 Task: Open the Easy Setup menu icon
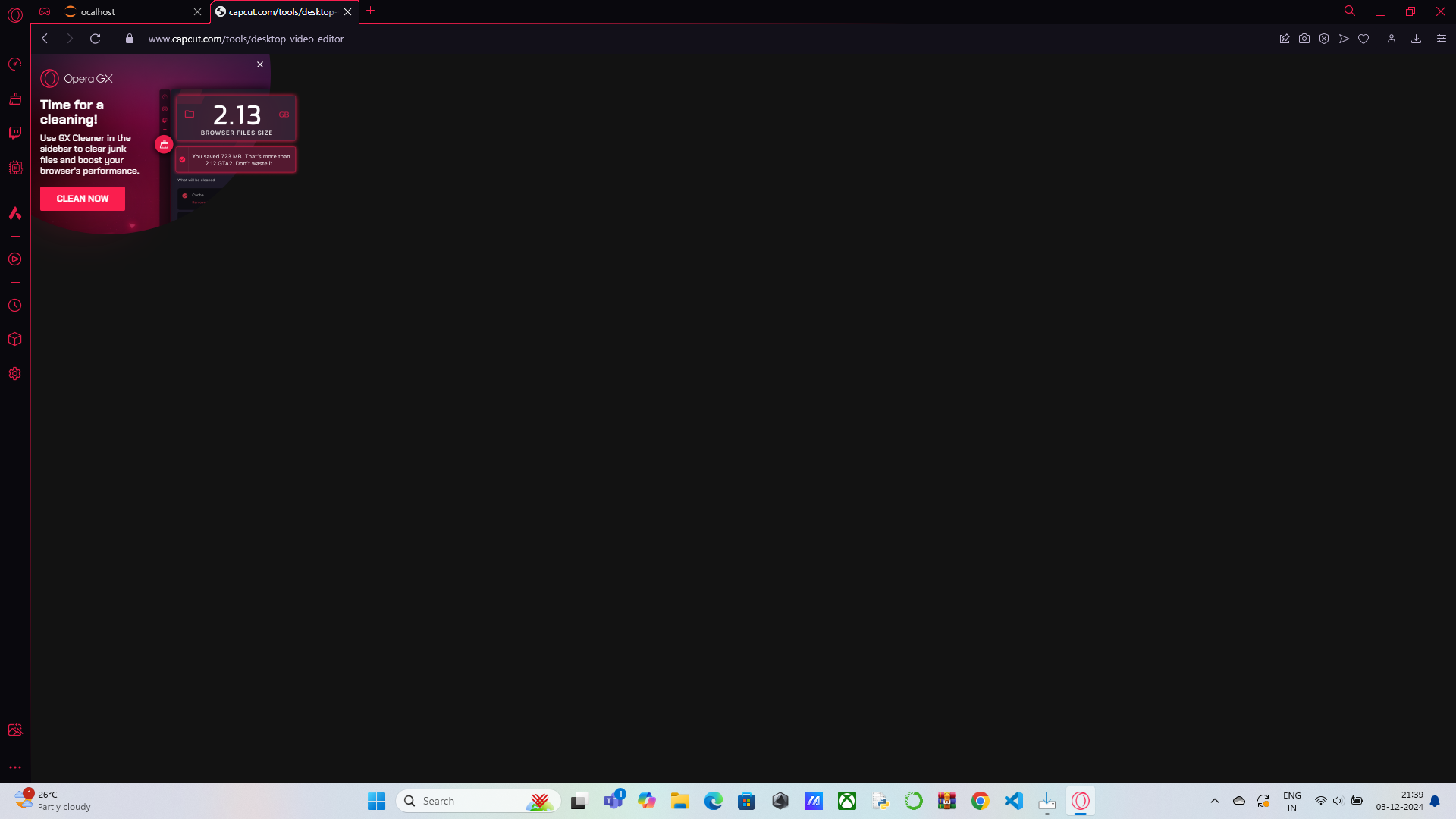[x=1442, y=39]
